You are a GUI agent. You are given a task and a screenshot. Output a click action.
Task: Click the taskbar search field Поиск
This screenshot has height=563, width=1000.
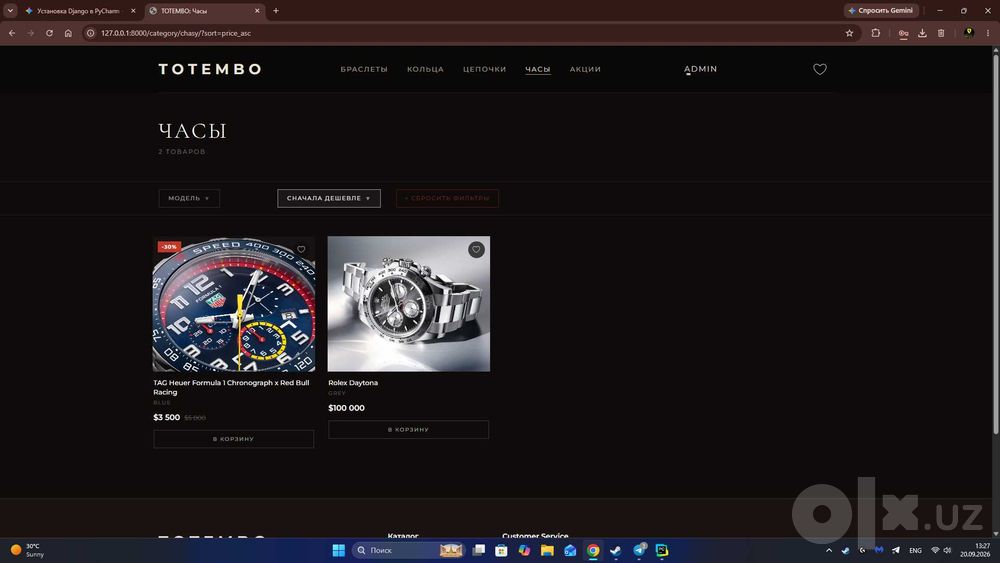coord(408,550)
